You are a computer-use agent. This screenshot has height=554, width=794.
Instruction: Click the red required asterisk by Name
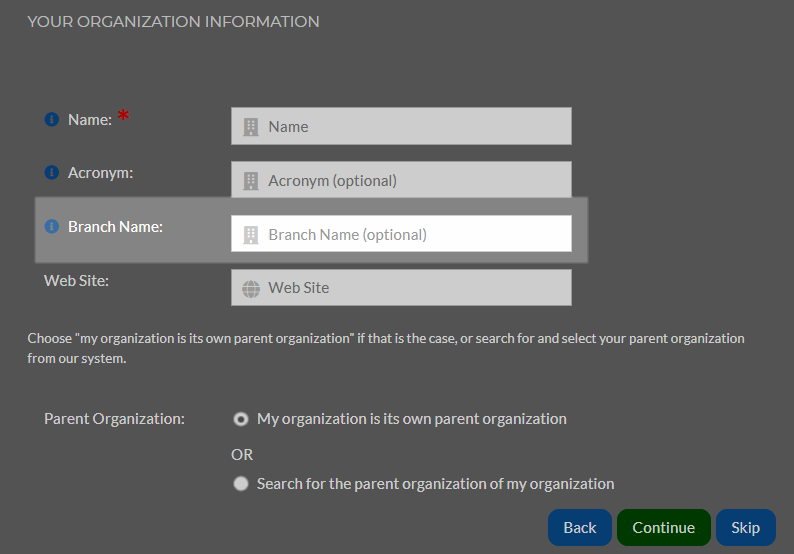point(124,115)
